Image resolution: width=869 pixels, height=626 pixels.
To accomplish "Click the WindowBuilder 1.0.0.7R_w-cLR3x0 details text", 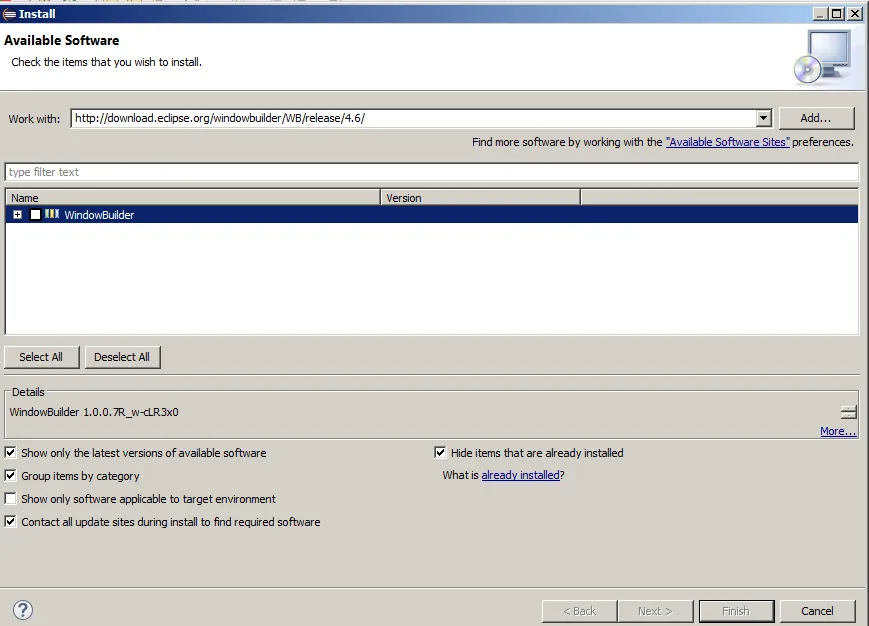I will tap(94, 412).
